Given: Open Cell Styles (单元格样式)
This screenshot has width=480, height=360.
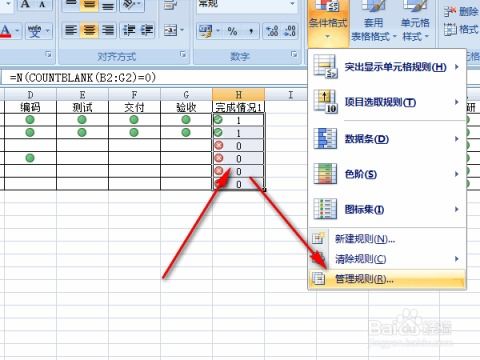Looking at the screenshot, I should point(415,23).
